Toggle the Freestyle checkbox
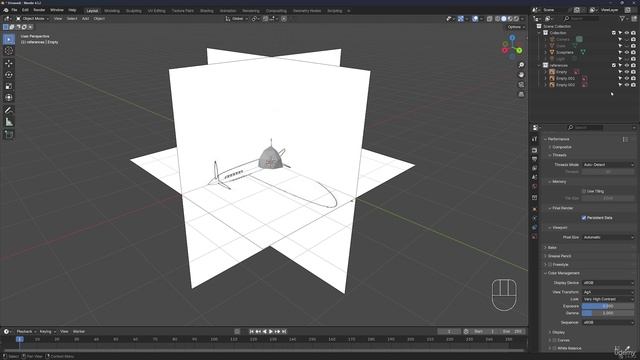Screen dimensions: 640x360 pos(550,265)
